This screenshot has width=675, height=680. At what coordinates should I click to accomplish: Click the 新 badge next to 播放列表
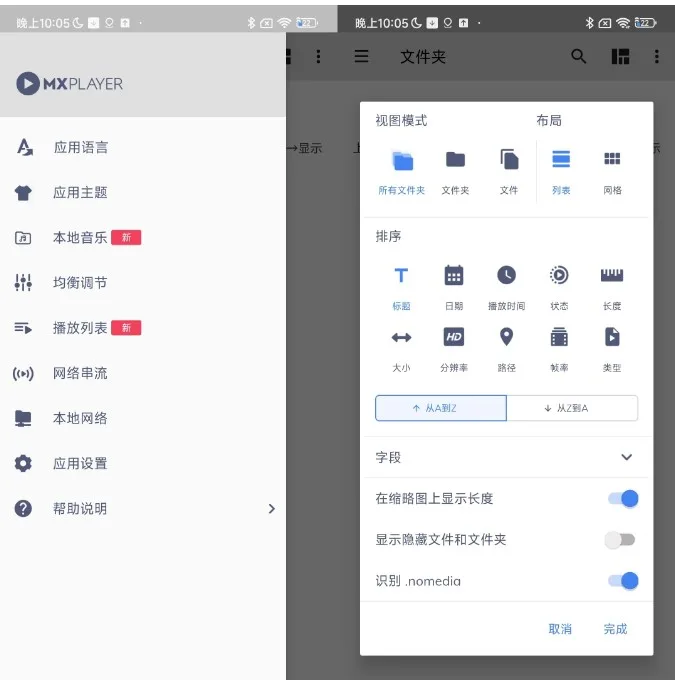click(x=126, y=328)
